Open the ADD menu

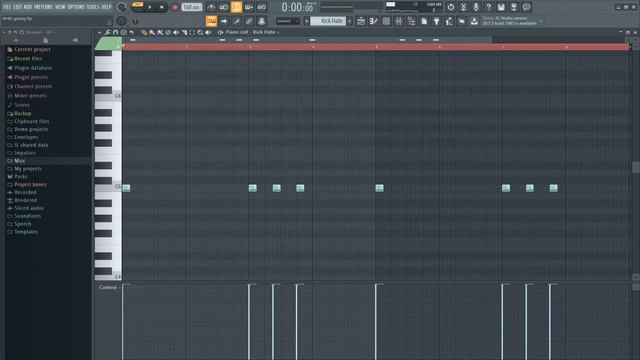pyautogui.click(x=28, y=7)
